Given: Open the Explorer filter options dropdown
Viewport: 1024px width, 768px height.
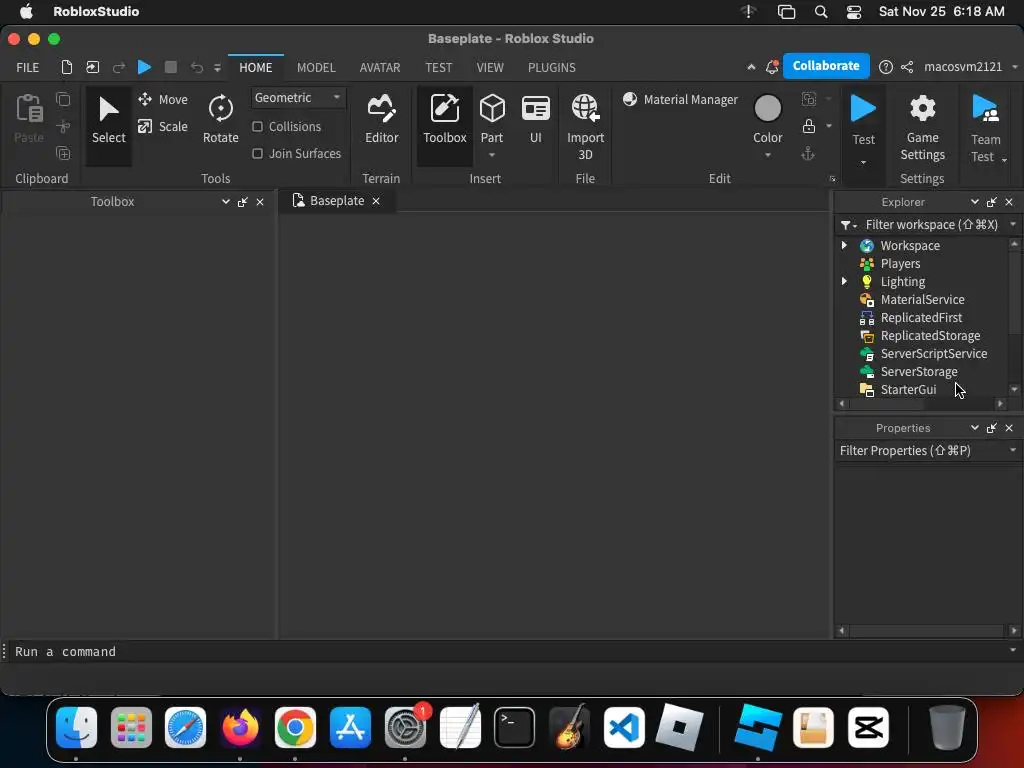Looking at the screenshot, I should 848,225.
